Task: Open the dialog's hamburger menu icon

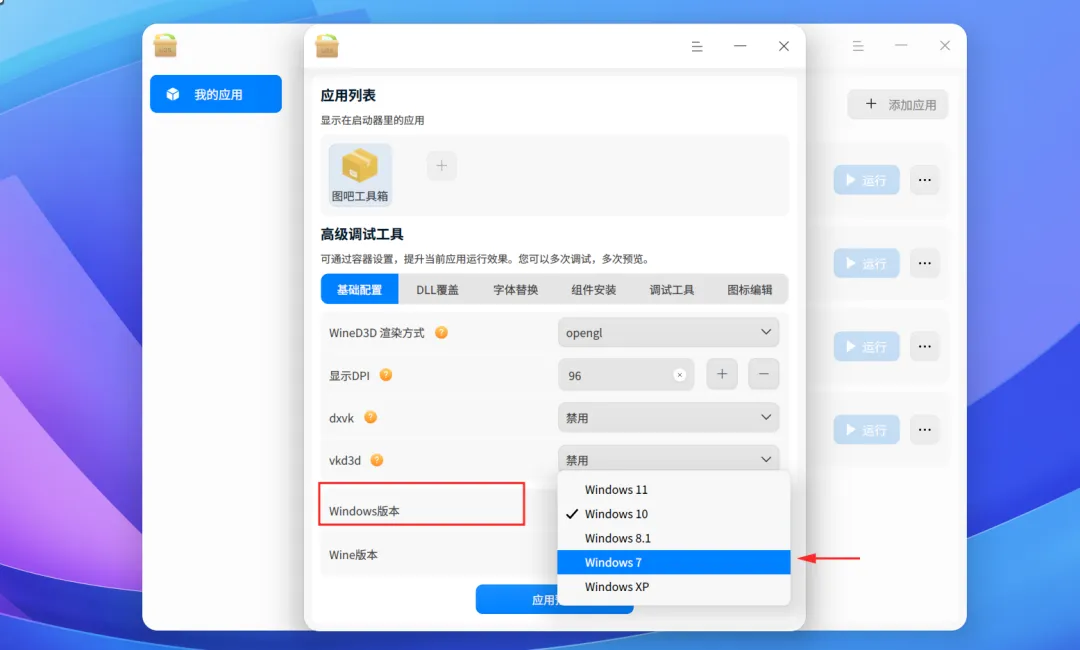Action: click(697, 46)
